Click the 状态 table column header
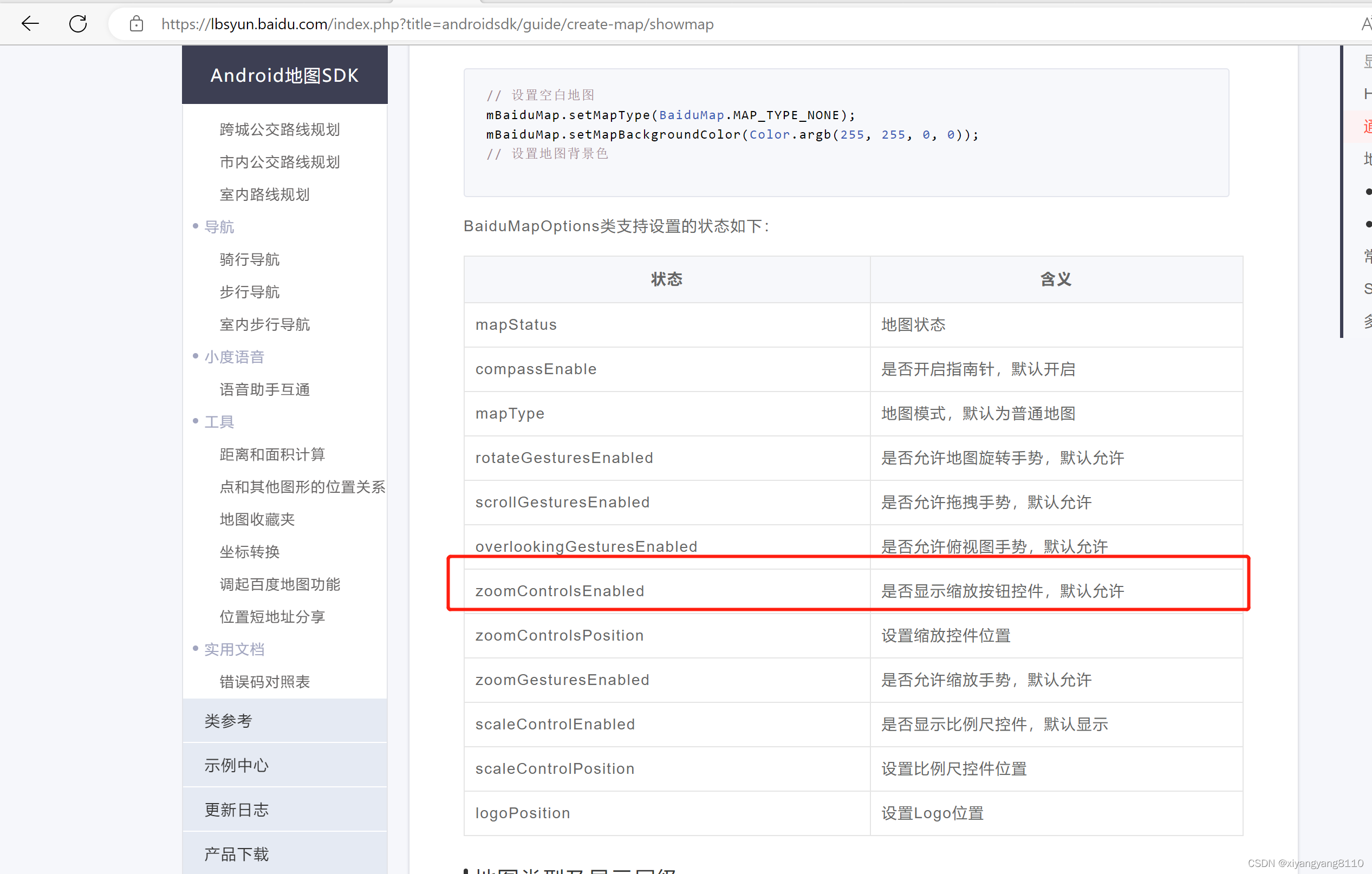 pyautogui.click(x=667, y=279)
